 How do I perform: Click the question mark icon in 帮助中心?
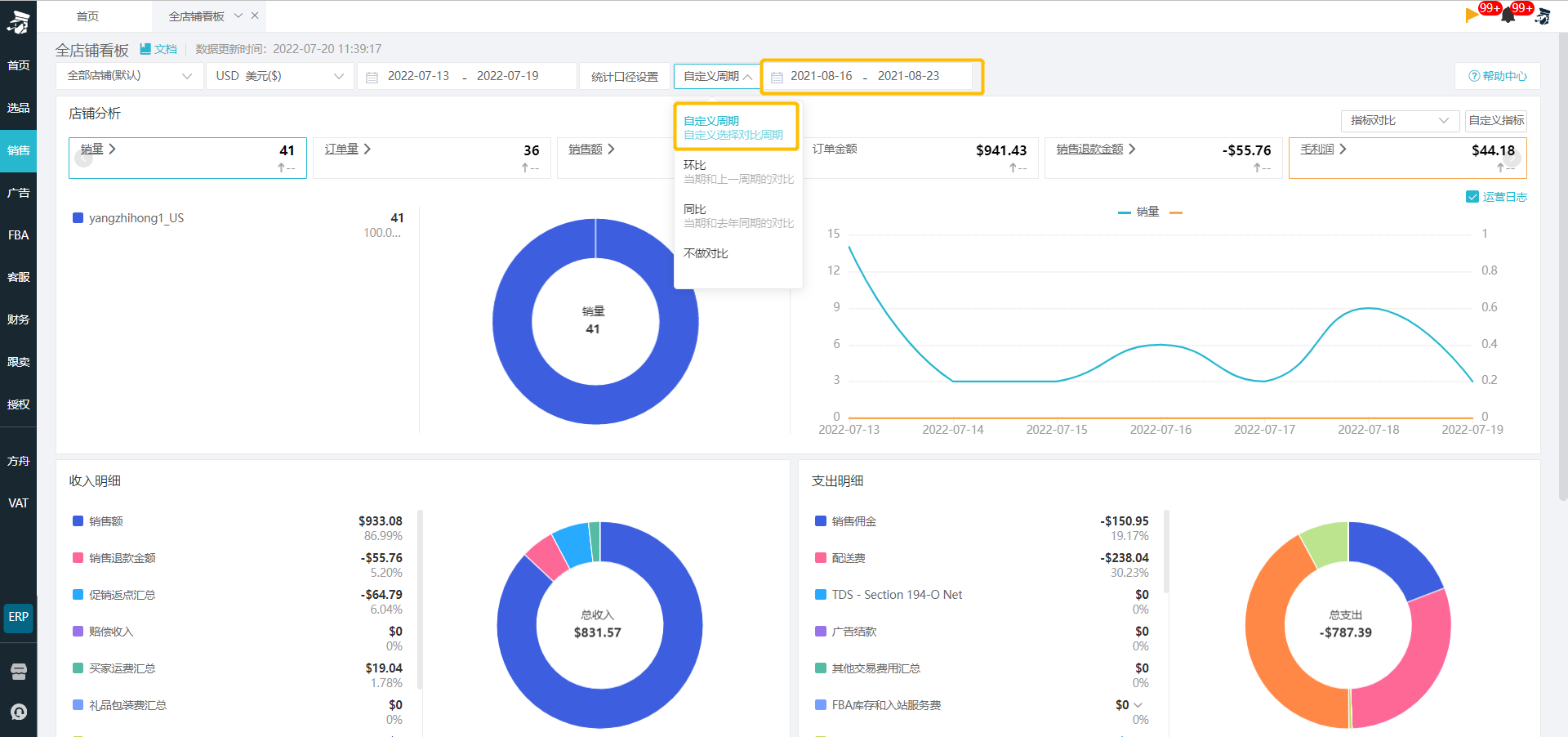[x=1474, y=76]
